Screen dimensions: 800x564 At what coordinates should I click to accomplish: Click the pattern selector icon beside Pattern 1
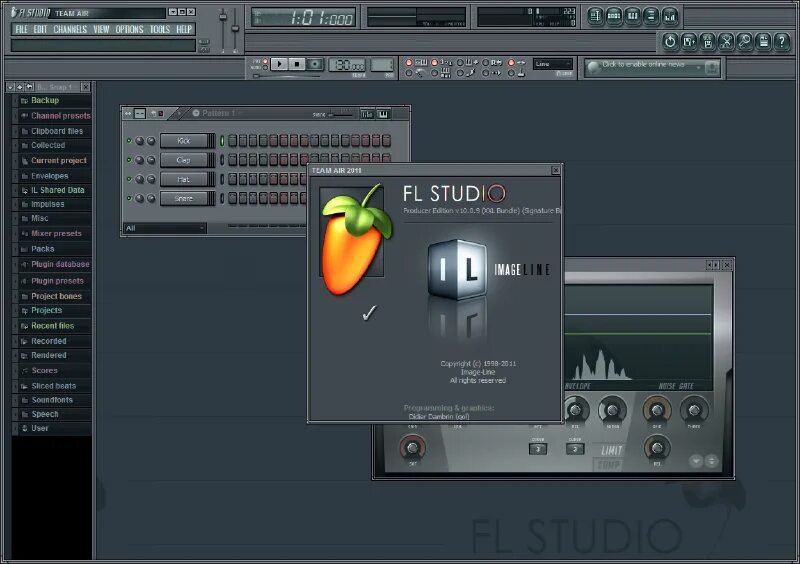196,113
